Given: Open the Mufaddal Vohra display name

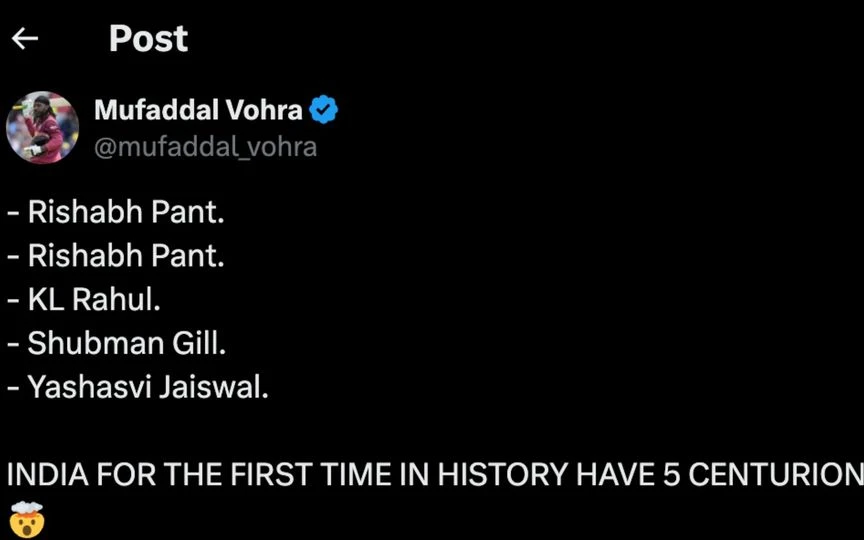Looking at the screenshot, I should pyautogui.click(x=198, y=110).
